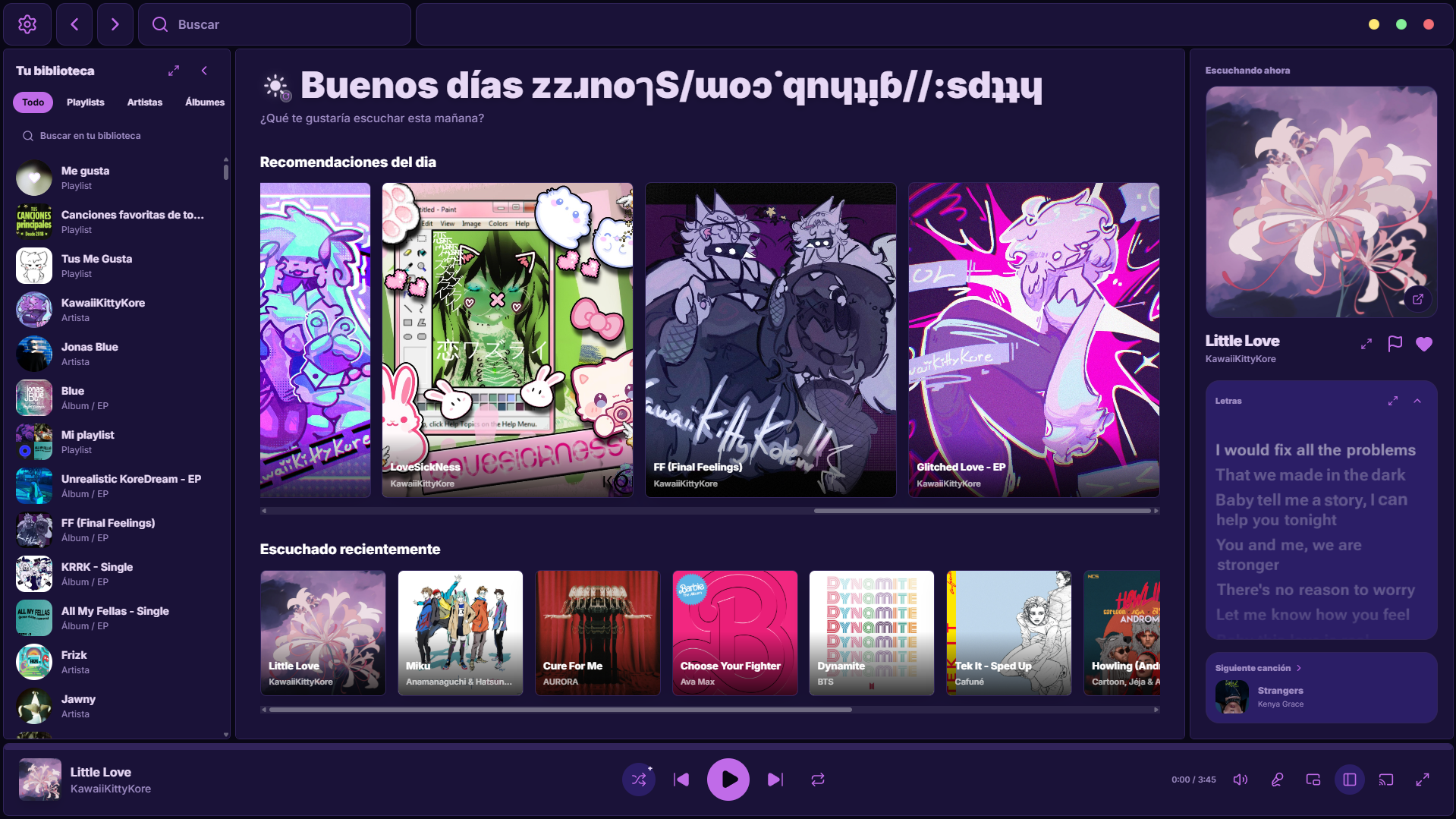Collapse Tu biblioteca sidebar with chevron
The width and height of the screenshot is (1456, 819).
click(204, 71)
